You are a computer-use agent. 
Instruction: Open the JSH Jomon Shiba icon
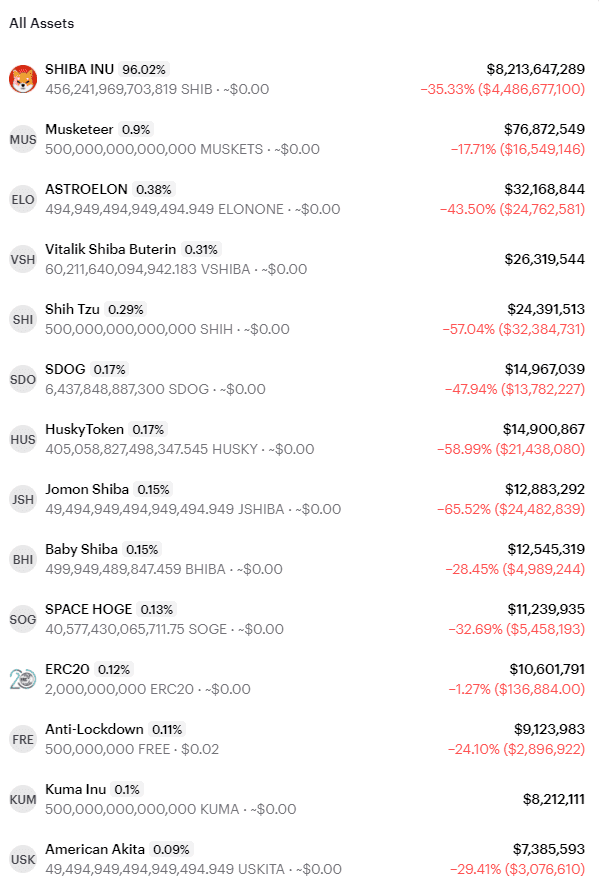pyautogui.click(x=23, y=499)
